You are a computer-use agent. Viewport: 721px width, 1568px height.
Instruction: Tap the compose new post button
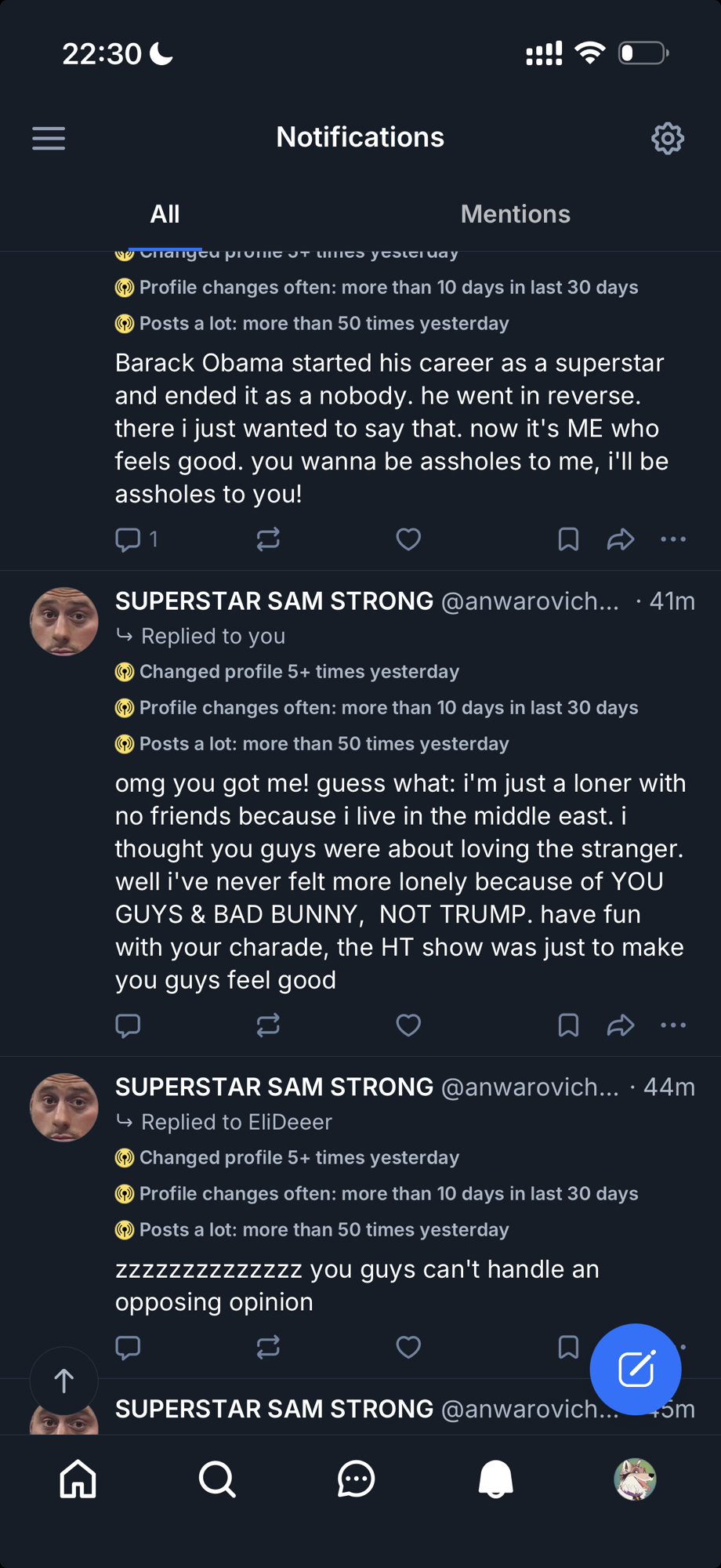click(x=636, y=1369)
